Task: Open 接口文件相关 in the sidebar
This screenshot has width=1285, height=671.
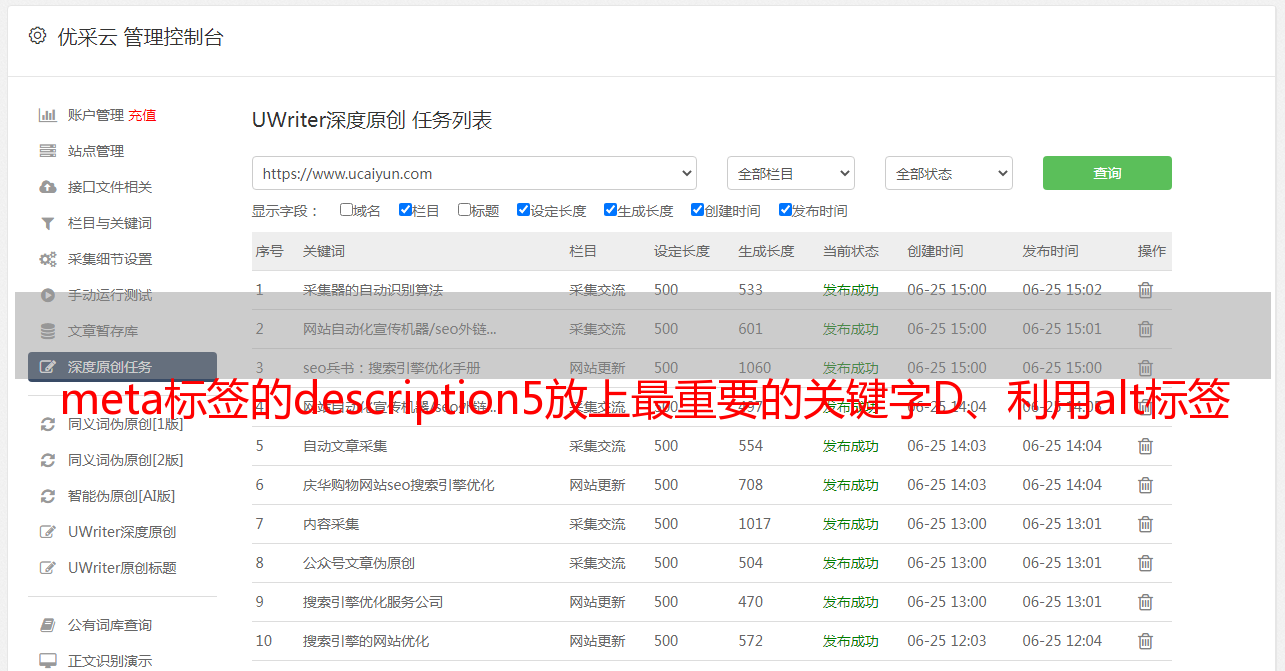Action: pyautogui.click(x=110, y=187)
